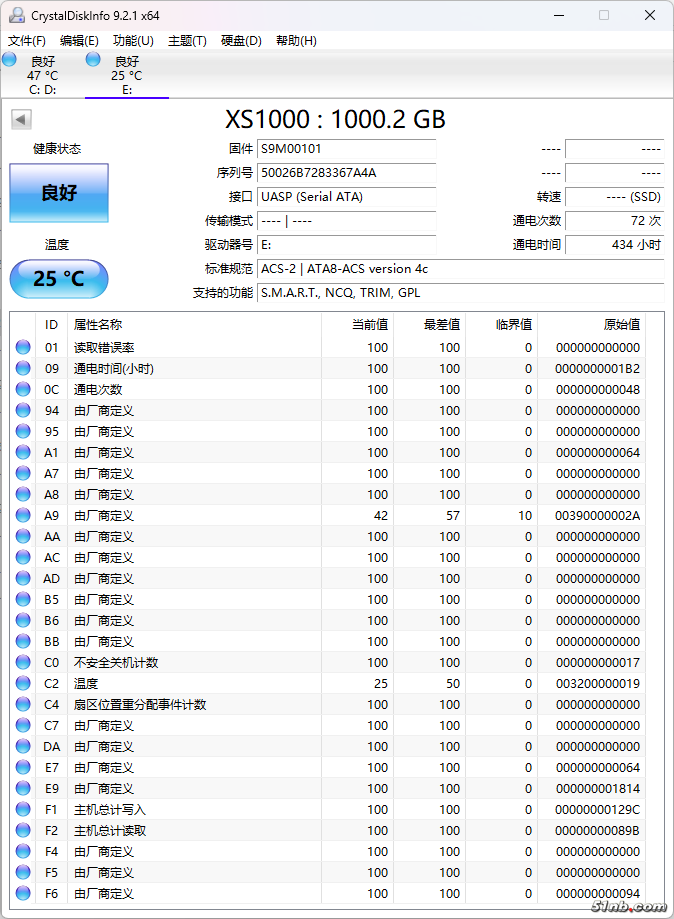Click the previous disk arrow button
This screenshot has width=674, height=919.
click(21, 120)
